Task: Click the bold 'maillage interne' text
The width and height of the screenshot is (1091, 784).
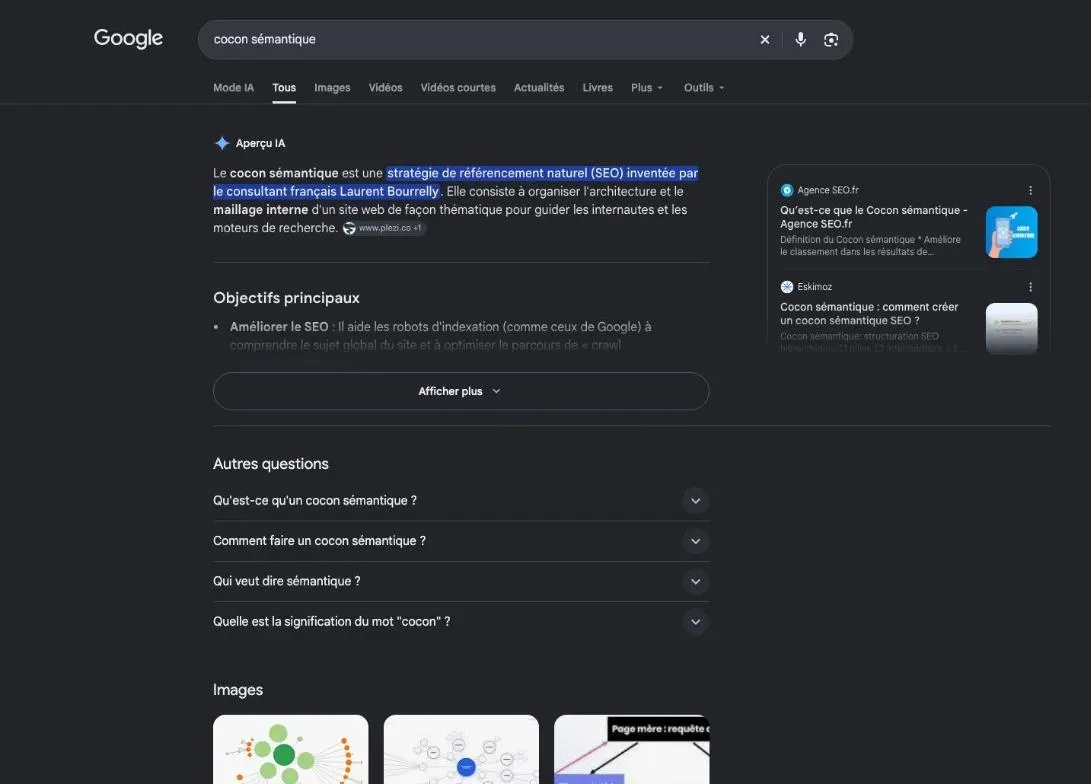Action: pos(260,209)
